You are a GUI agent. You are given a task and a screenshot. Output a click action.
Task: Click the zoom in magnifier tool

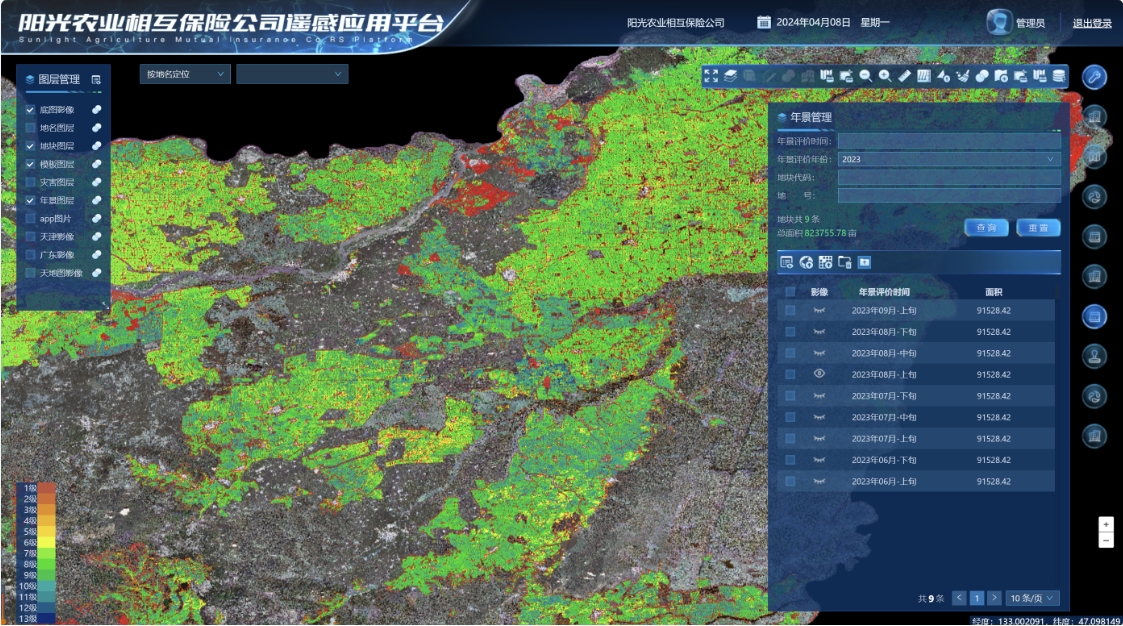pyautogui.click(x=885, y=76)
